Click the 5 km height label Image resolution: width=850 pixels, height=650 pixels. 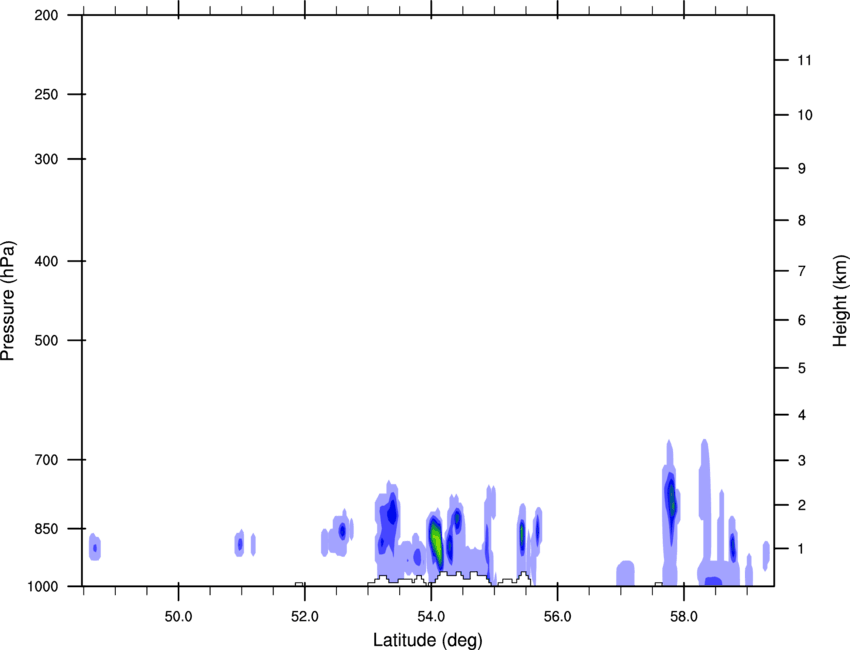802,368
